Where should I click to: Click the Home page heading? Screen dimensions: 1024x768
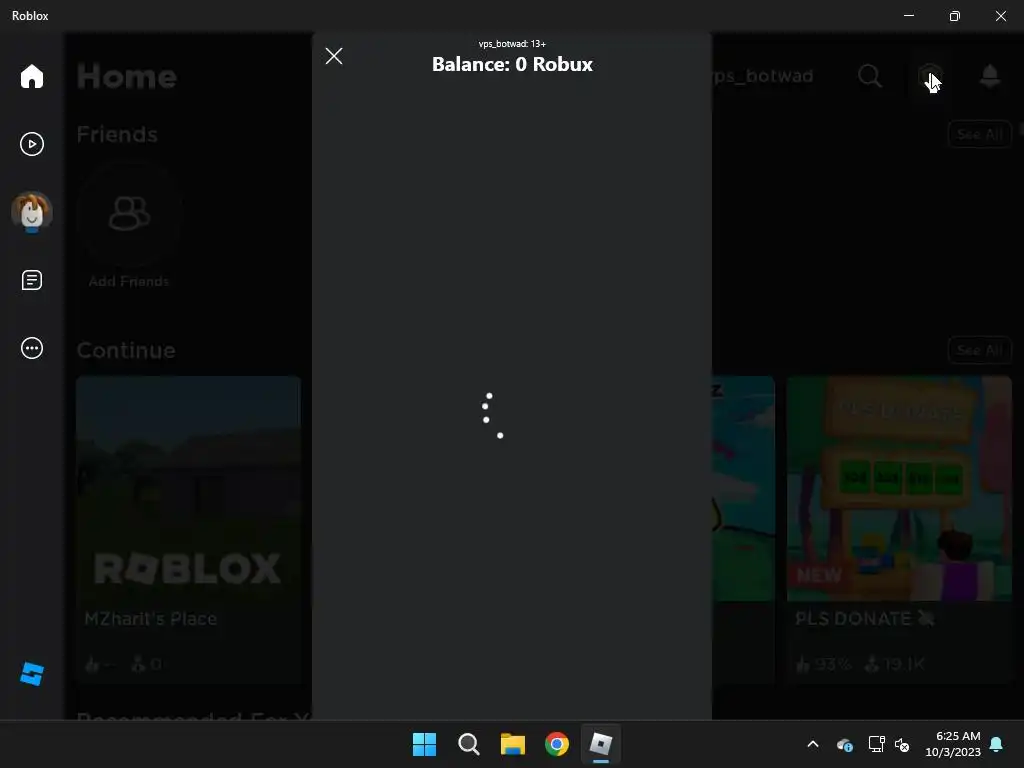coord(127,76)
